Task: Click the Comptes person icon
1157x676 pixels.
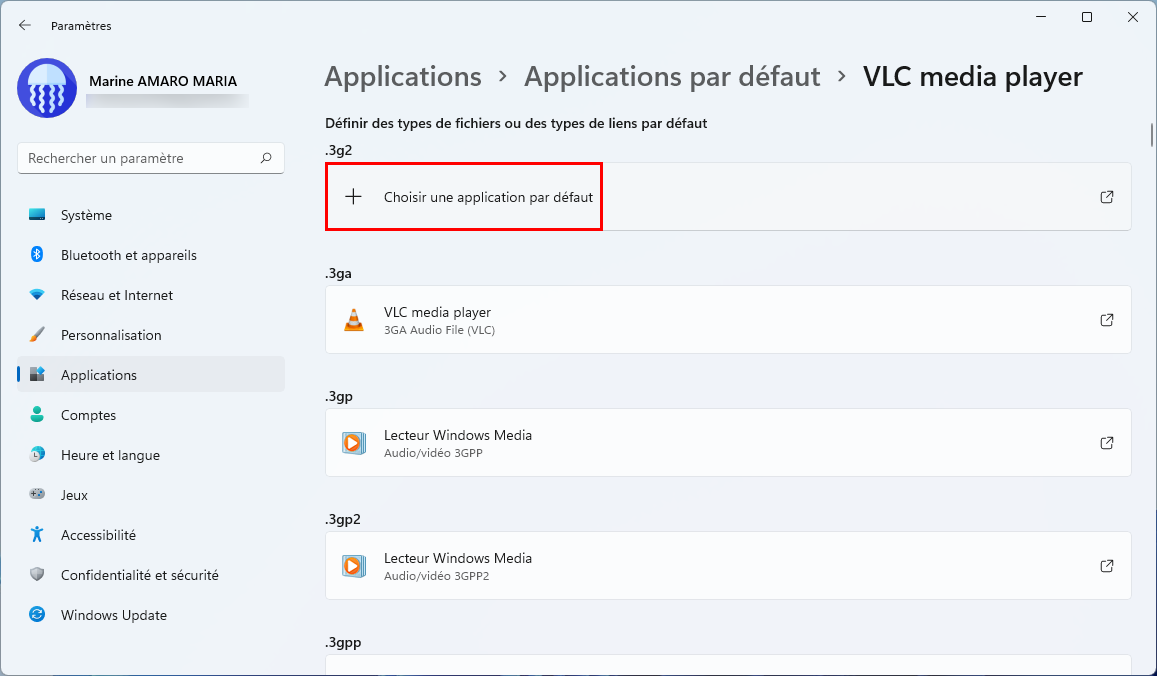Action: (37, 414)
